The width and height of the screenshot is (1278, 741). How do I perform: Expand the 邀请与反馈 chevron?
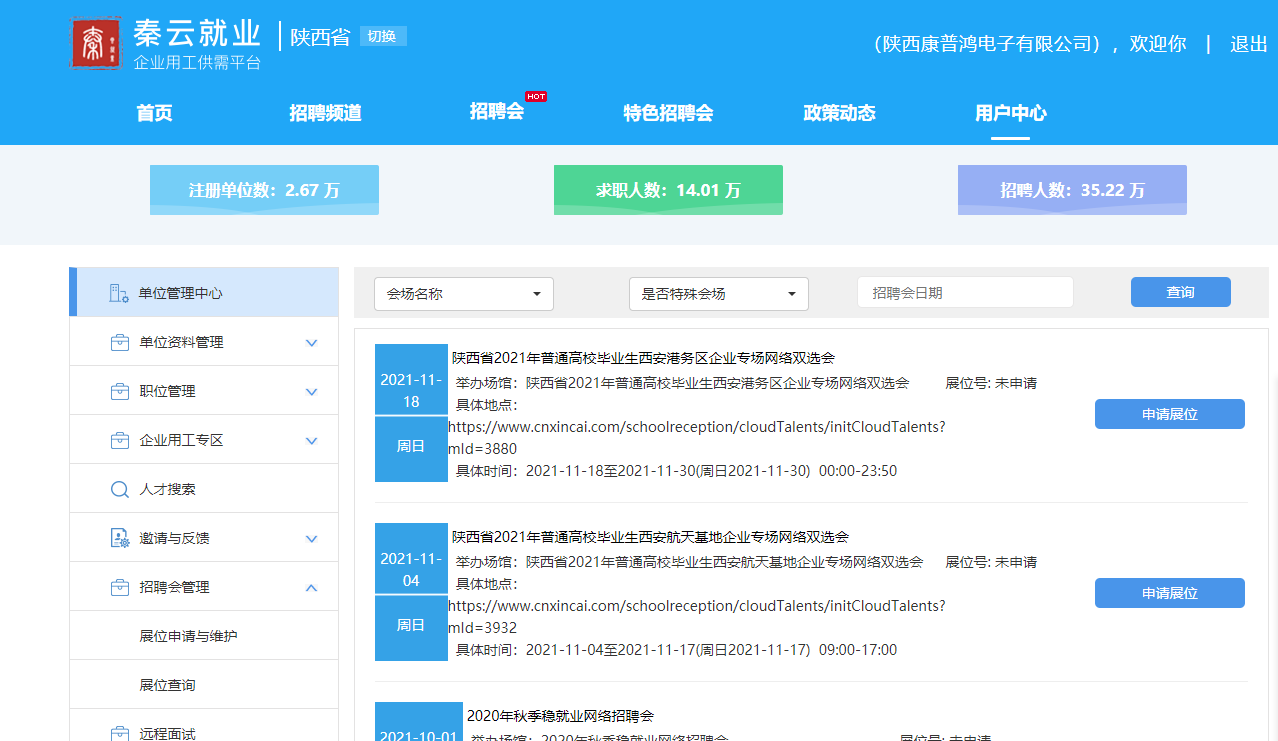[311, 539]
